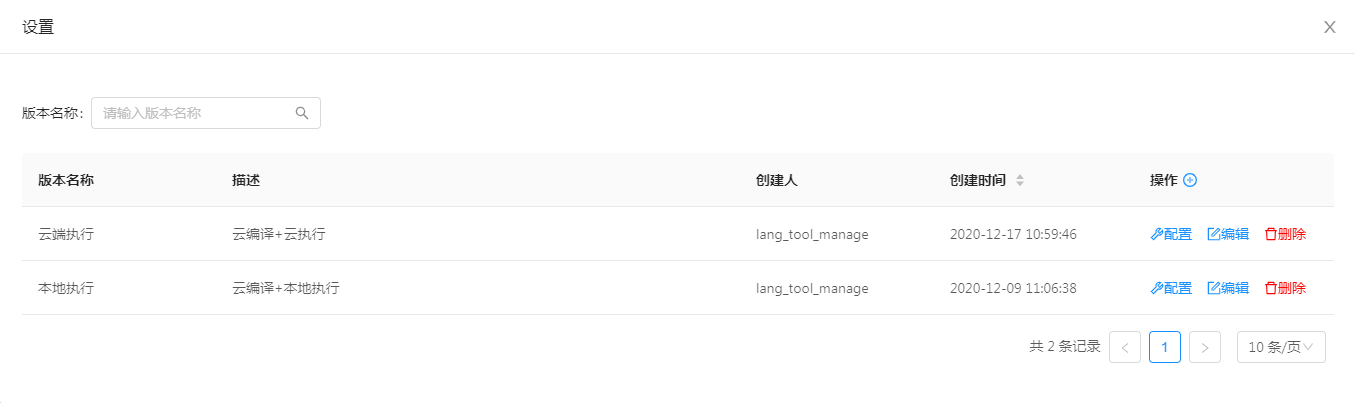Screen dimensions: 1355x403
Task: Click the wrench 配置 icon for 云端执行 row
Action: pos(1157,234)
